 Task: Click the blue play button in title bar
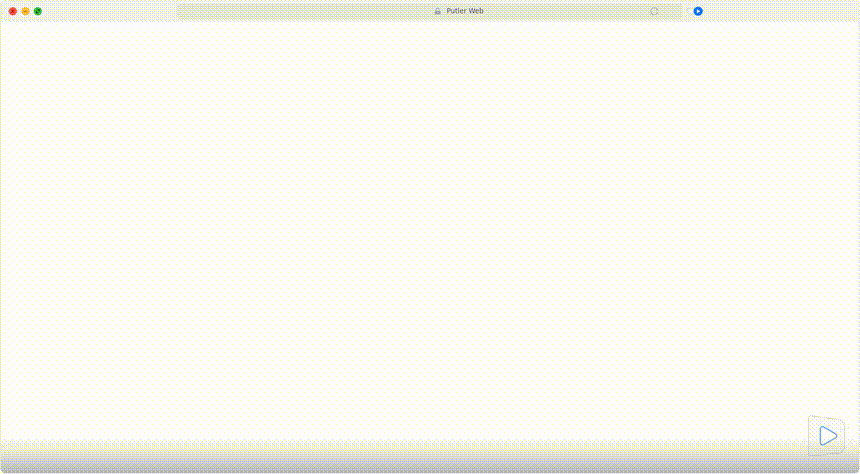698,11
